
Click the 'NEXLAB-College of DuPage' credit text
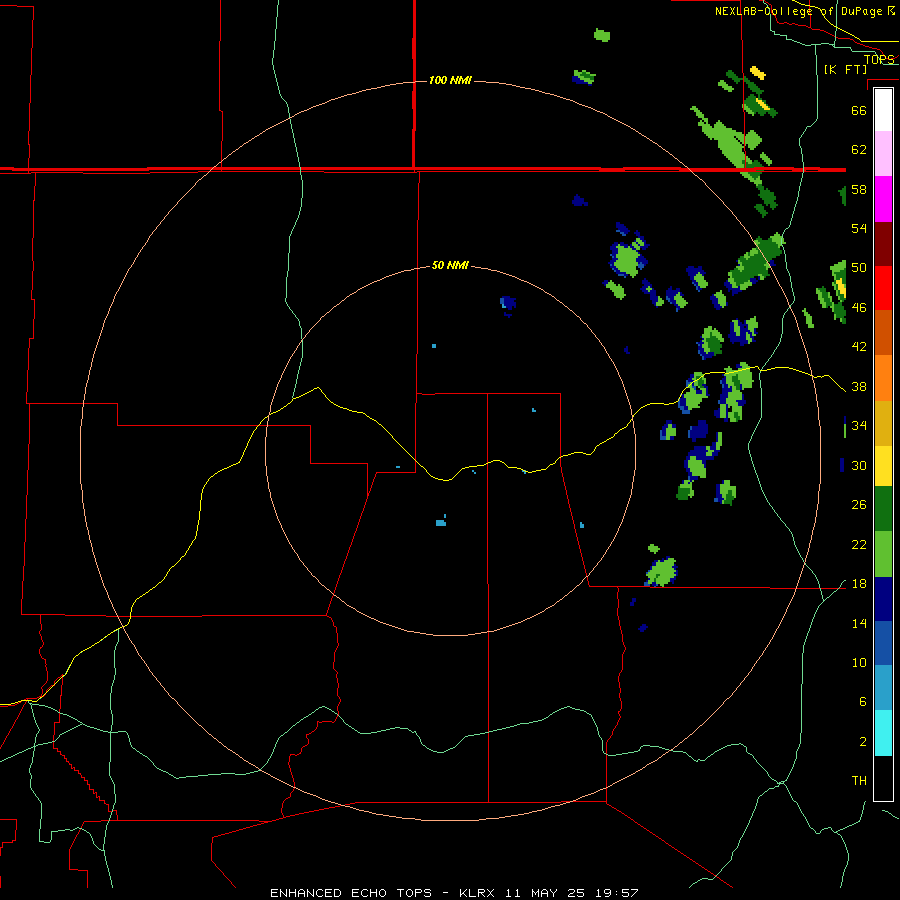[798, 11]
